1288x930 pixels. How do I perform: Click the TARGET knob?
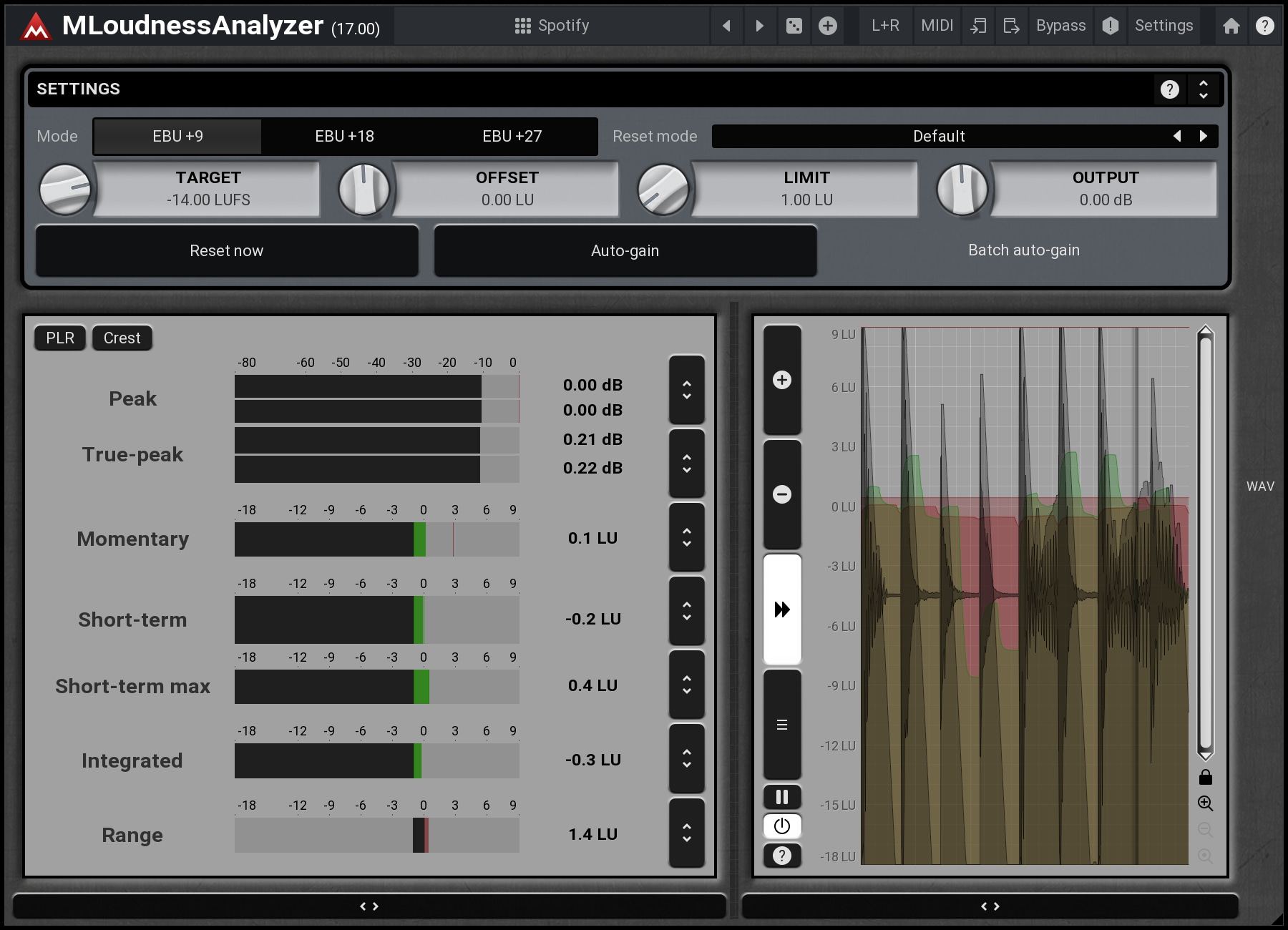click(x=65, y=190)
